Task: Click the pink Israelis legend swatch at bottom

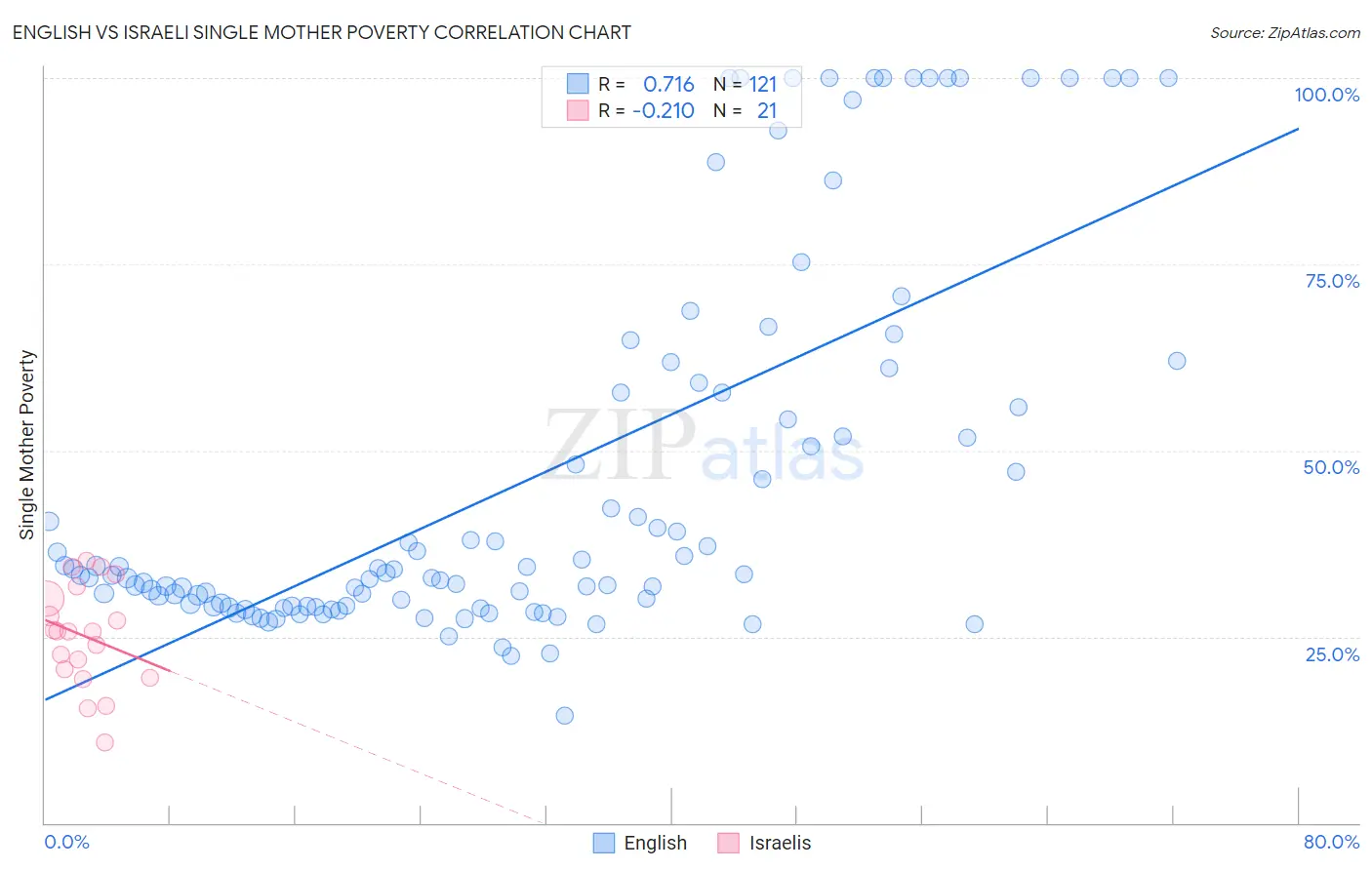Action: [x=728, y=843]
